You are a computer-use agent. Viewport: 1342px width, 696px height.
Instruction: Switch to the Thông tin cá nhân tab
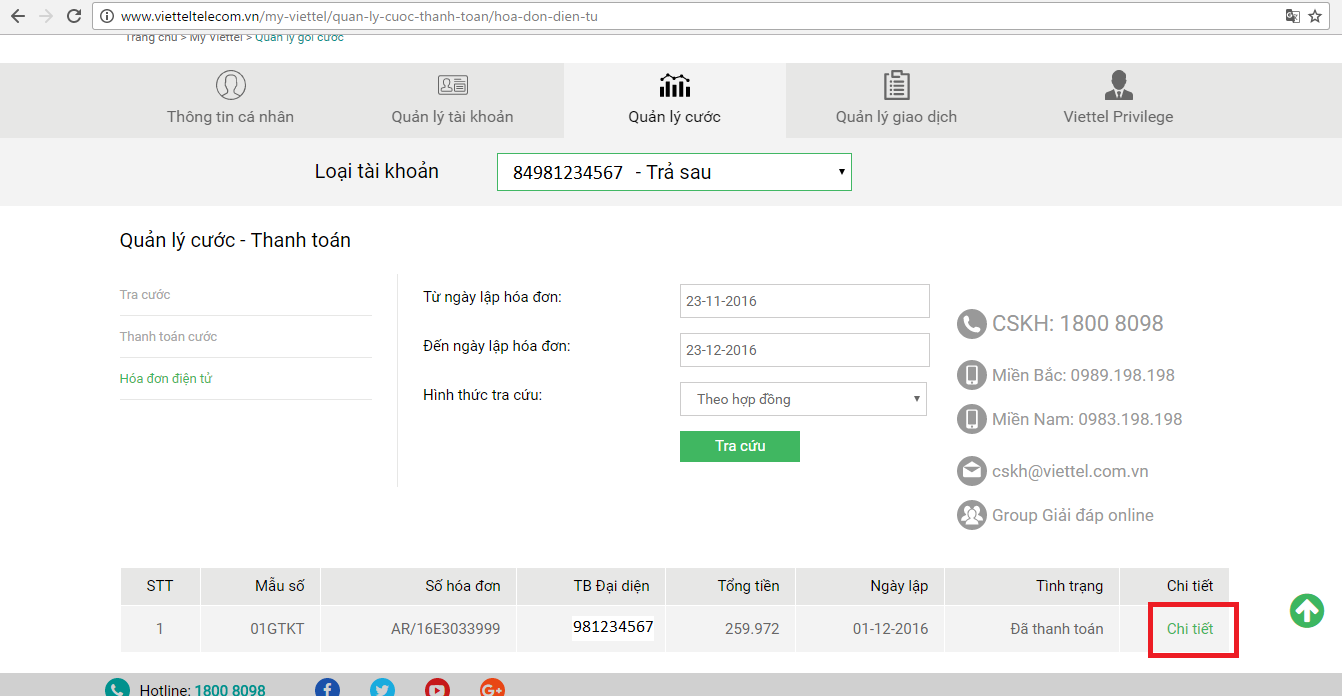click(231, 100)
